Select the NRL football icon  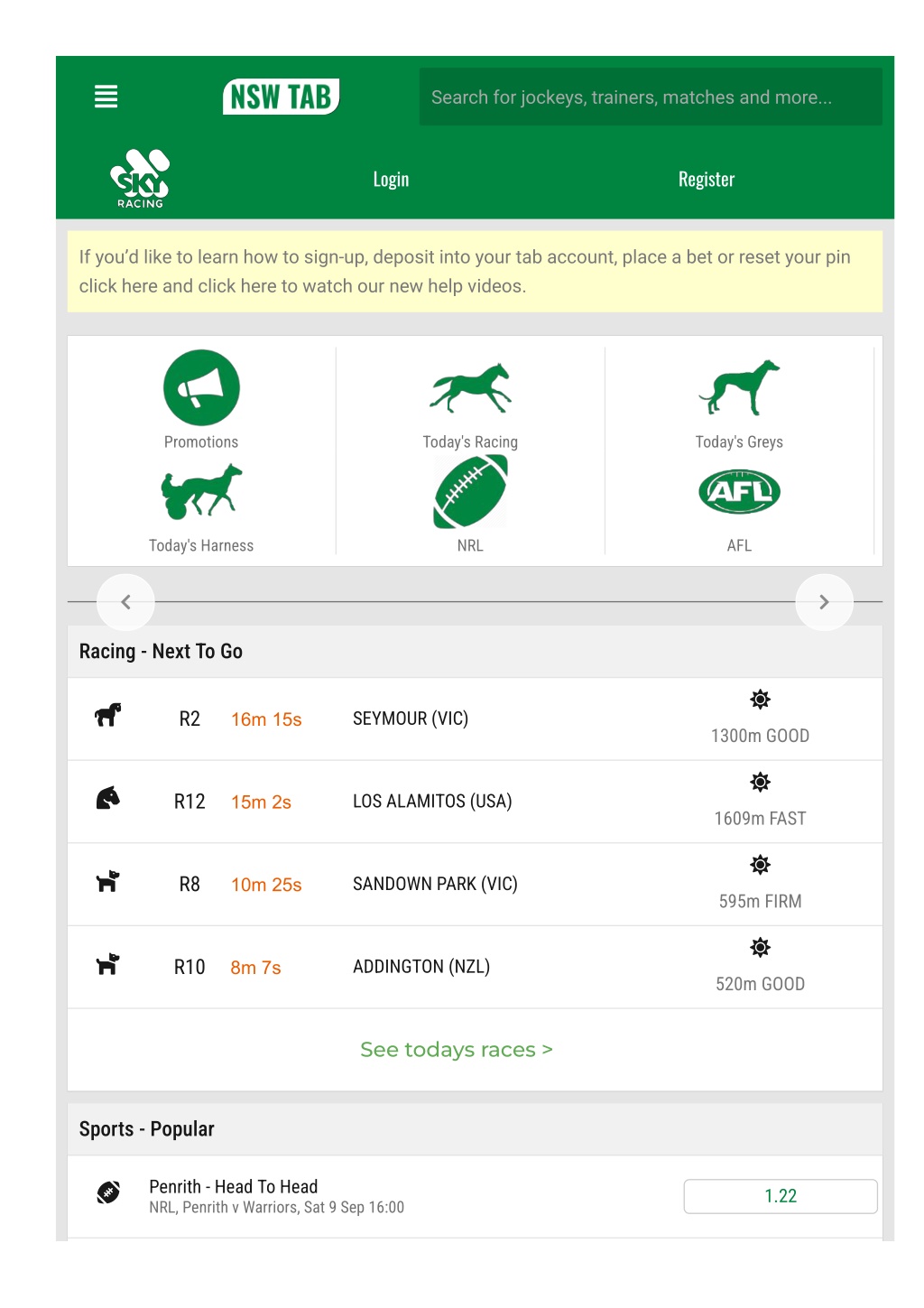pos(470,492)
